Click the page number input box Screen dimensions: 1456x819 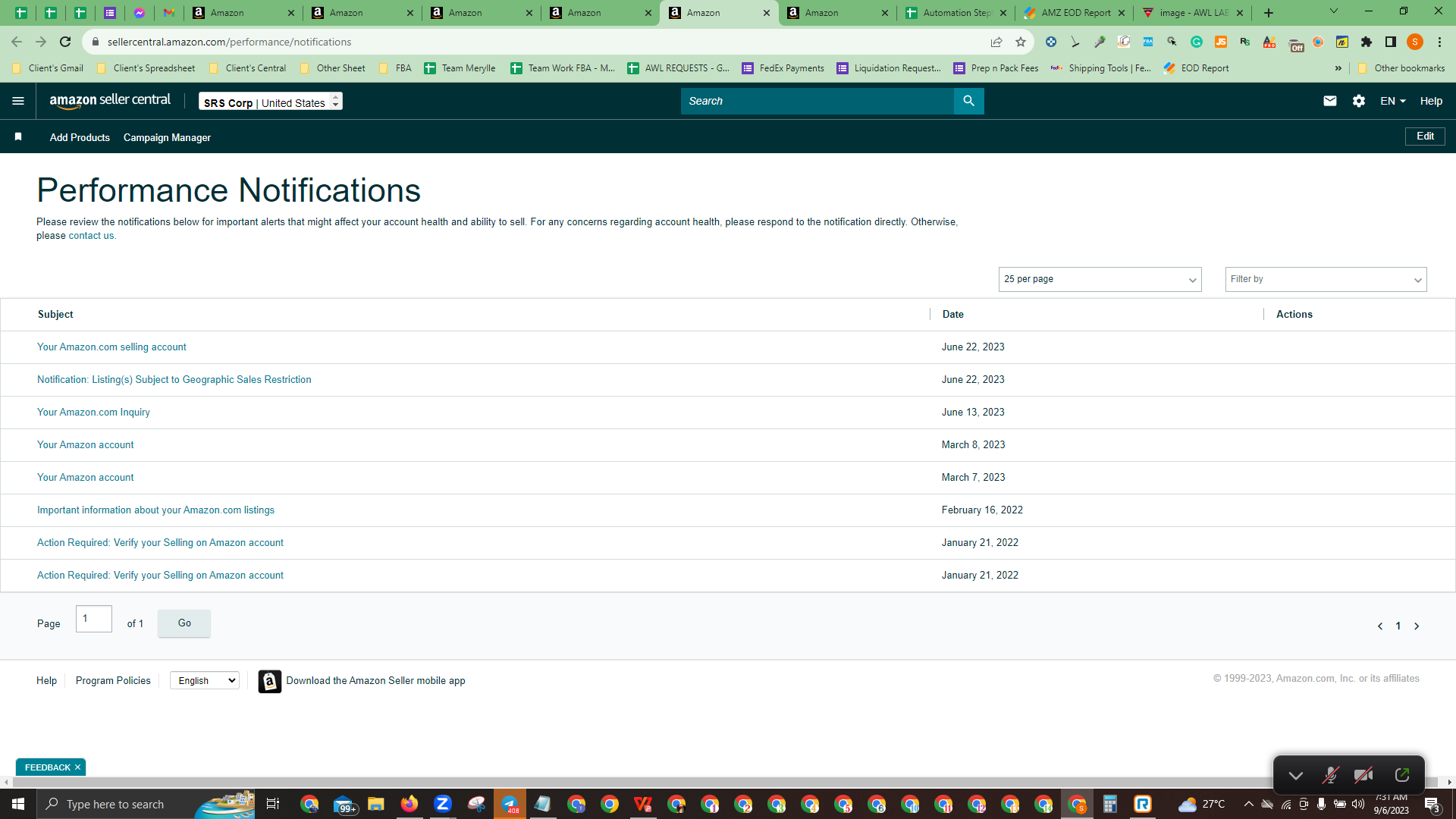(94, 619)
